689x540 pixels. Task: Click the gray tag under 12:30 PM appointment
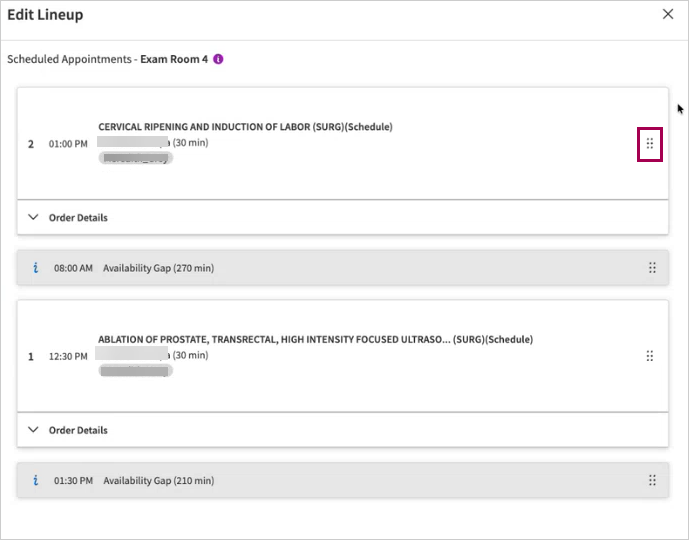pos(135,371)
